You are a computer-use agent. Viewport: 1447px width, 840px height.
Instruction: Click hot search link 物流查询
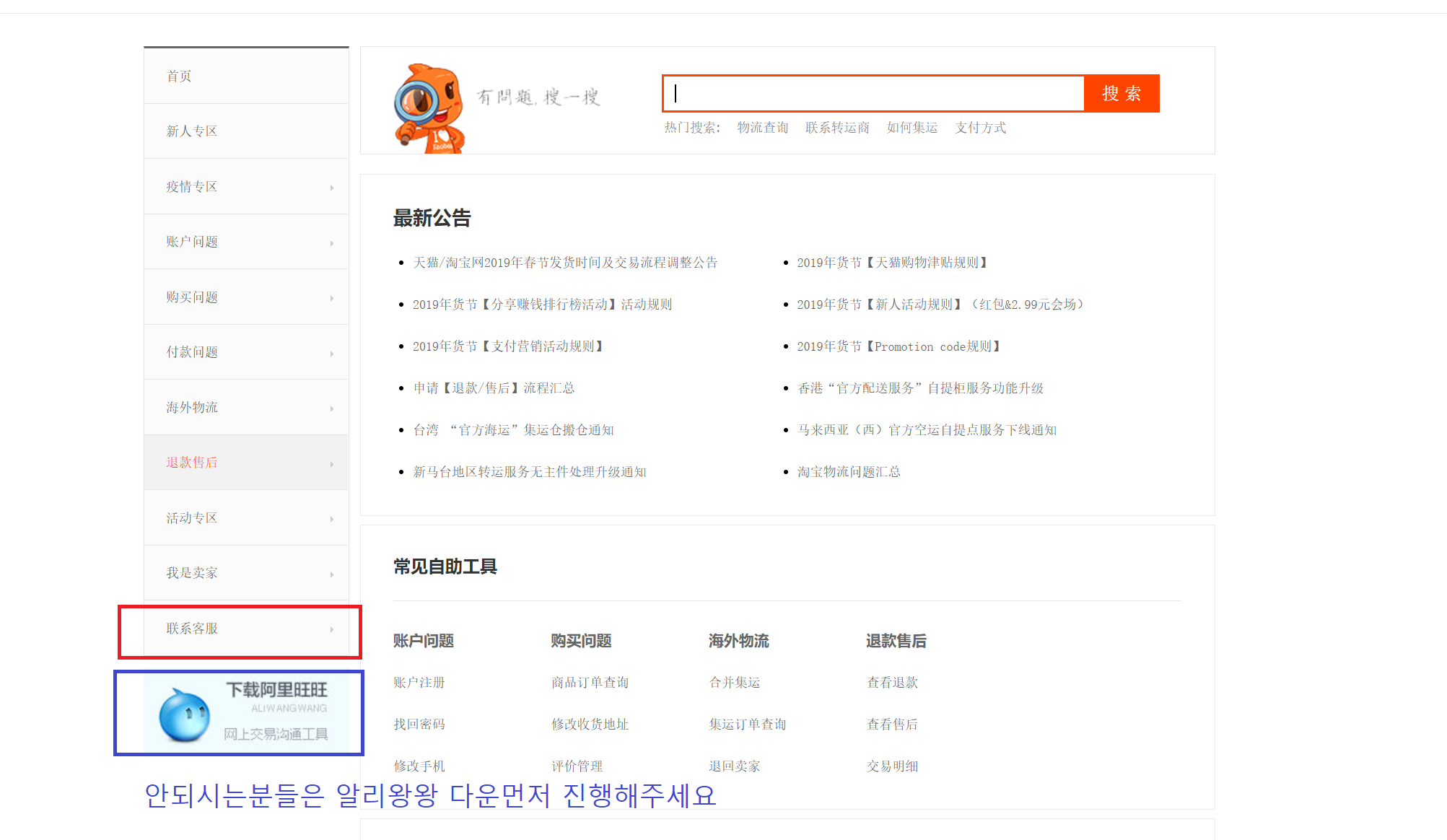[x=762, y=128]
